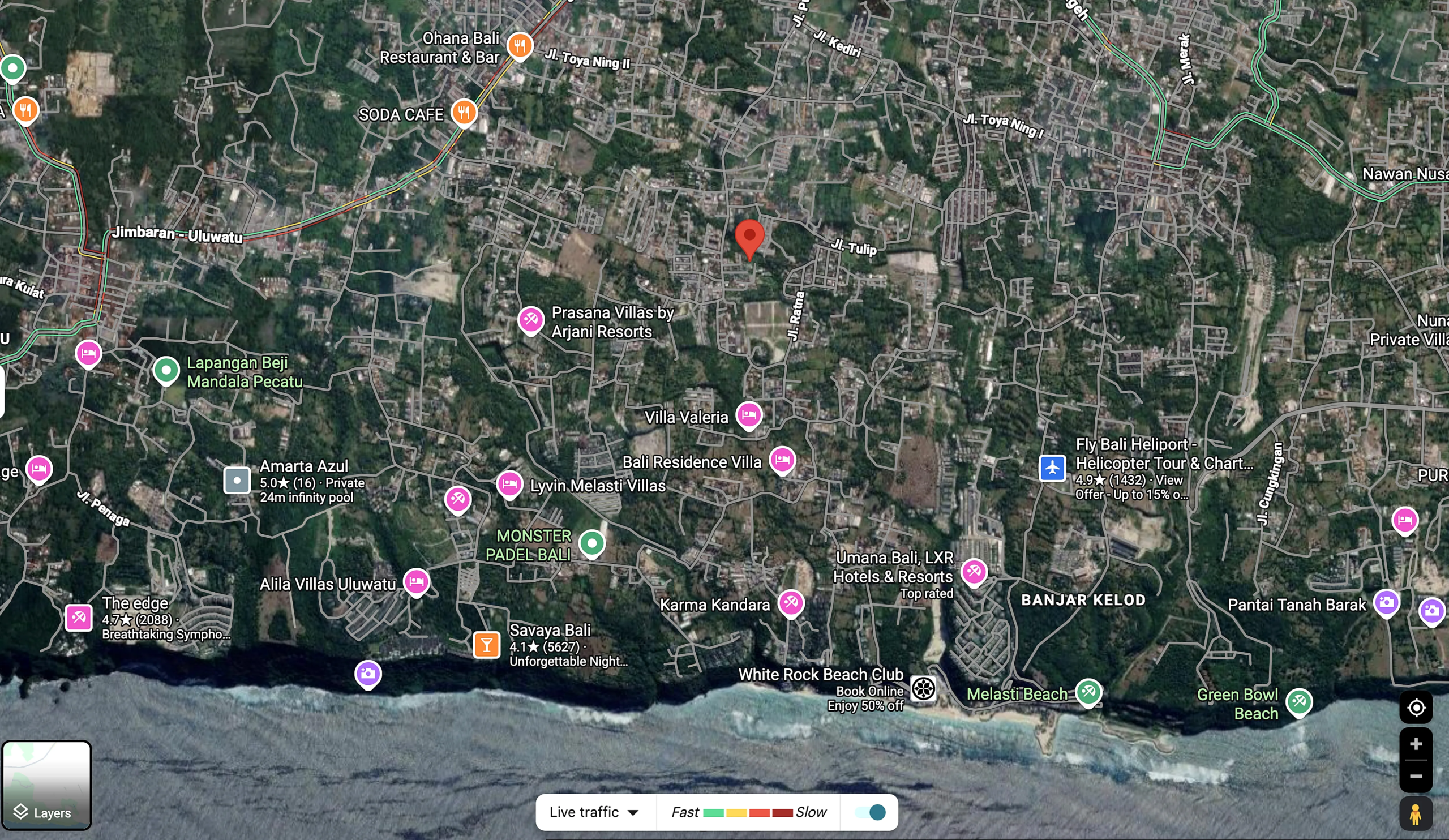Click the BANJAR KELOD area label
This screenshot has width=1449, height=840.
point(1083,600)
